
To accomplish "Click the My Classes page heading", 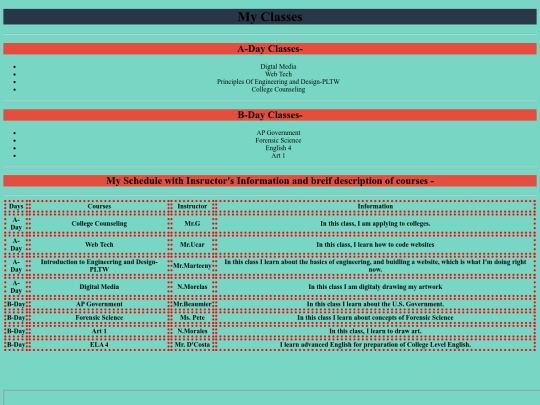I will pyautogui.click(x=270, y=17).
